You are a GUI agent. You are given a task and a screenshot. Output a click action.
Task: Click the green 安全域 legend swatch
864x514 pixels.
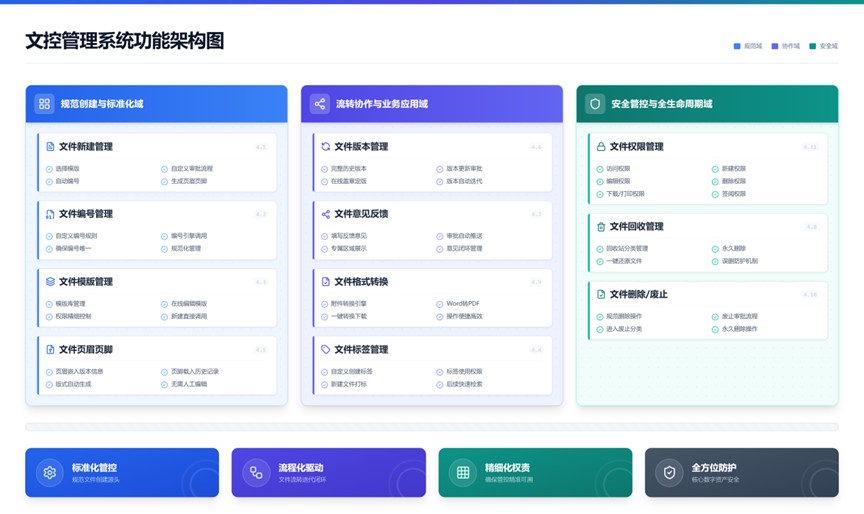(813, 46)
